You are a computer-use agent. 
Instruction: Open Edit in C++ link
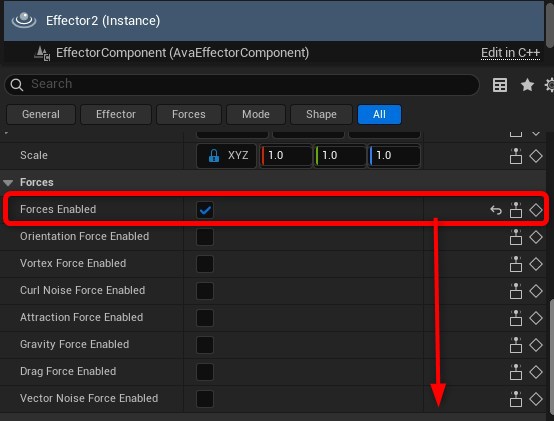pos(510,53)
